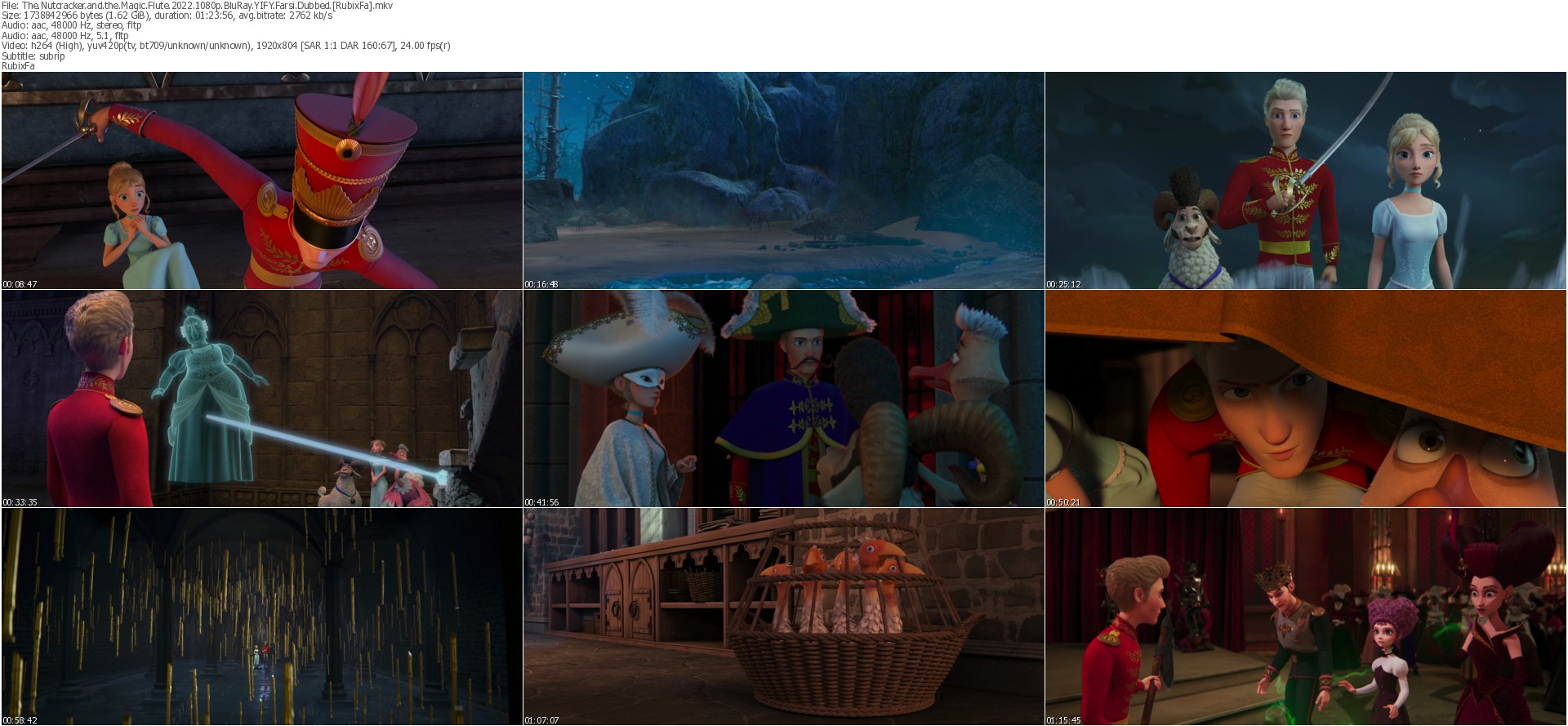Click the Subtitle: subrip line
1568x726 pixels.
(x=33, y=56)
